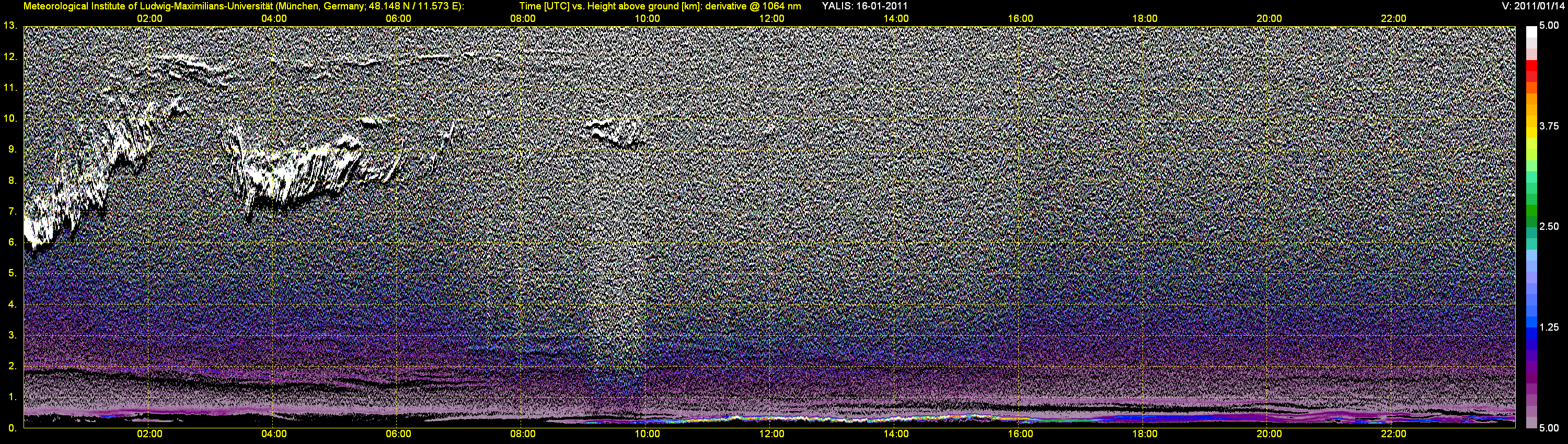This screenshot has height=444, width=1568.
Task: Click the 12:00 label on the bottom time axis
Action: point(772,434)
